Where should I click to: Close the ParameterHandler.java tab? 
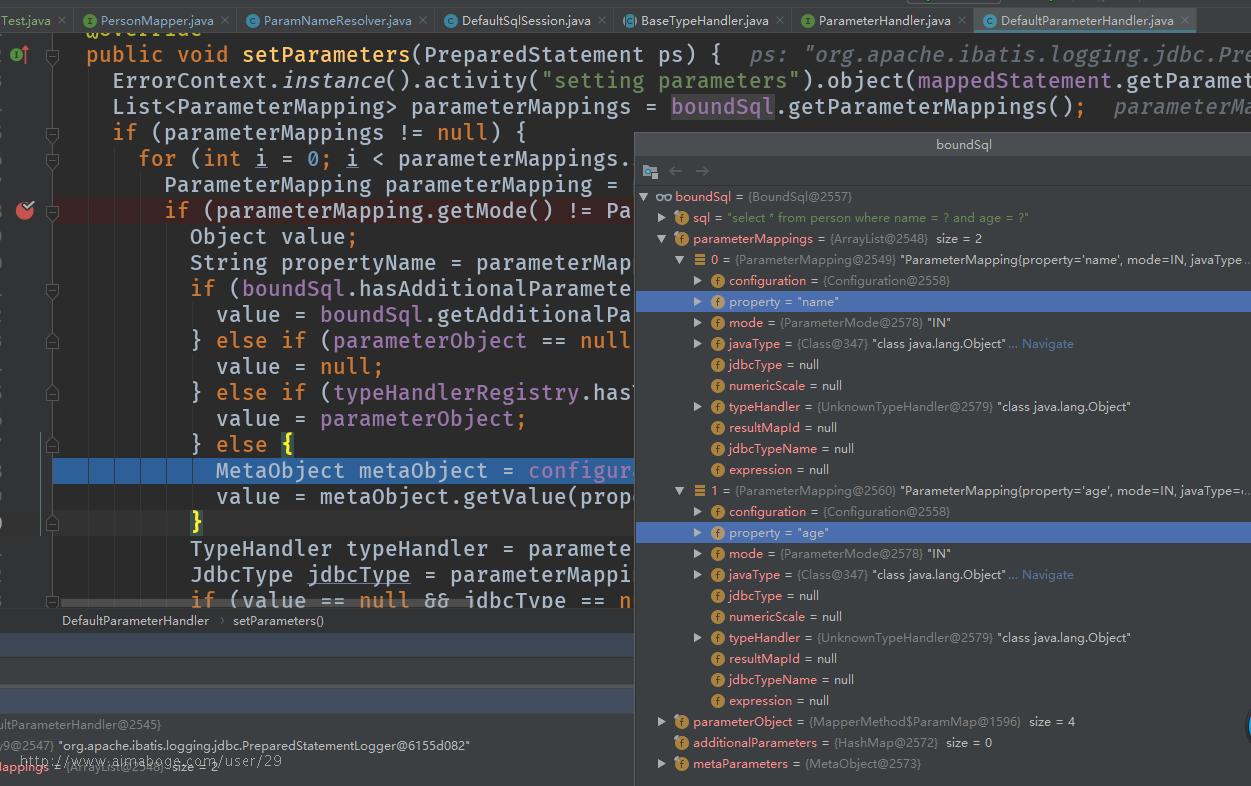pos(960,20)
